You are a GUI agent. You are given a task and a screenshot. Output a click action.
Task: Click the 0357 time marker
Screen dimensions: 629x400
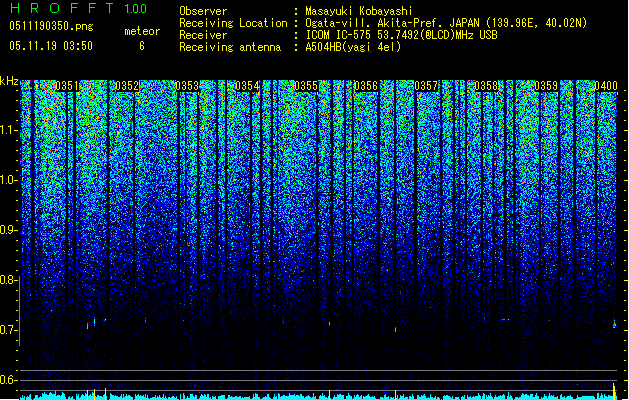tap(426, 86)
